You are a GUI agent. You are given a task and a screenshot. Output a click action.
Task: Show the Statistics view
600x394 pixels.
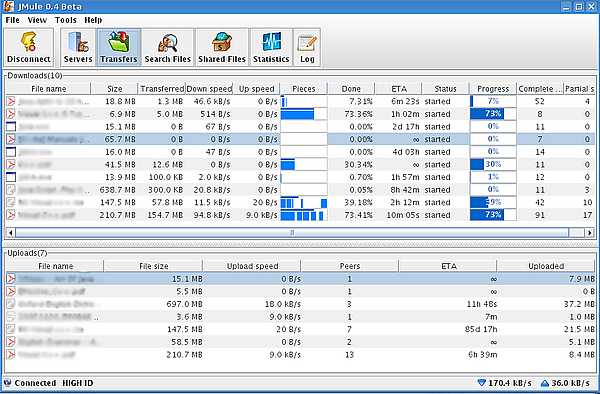click(271, 47)
